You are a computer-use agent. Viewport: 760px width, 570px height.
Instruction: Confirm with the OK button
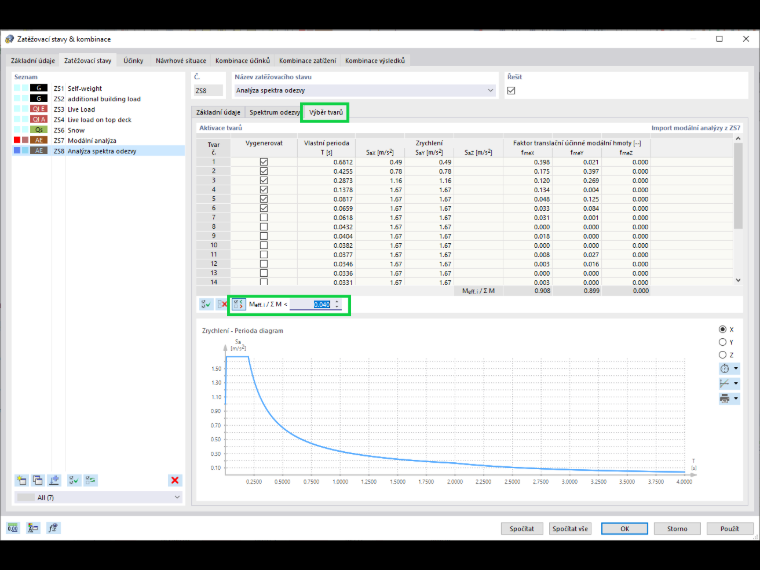(624, 528)
